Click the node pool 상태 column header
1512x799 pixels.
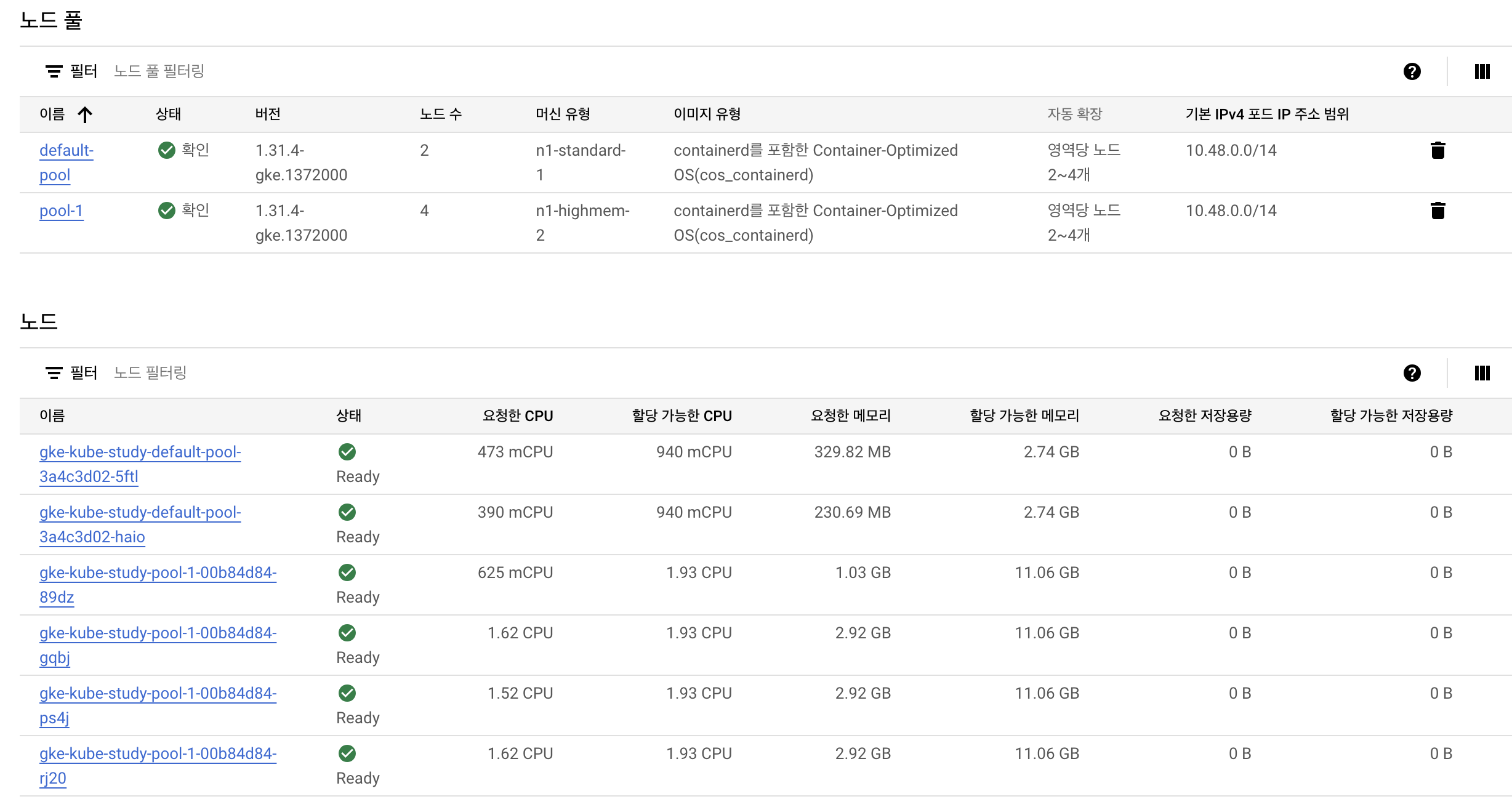168,114
